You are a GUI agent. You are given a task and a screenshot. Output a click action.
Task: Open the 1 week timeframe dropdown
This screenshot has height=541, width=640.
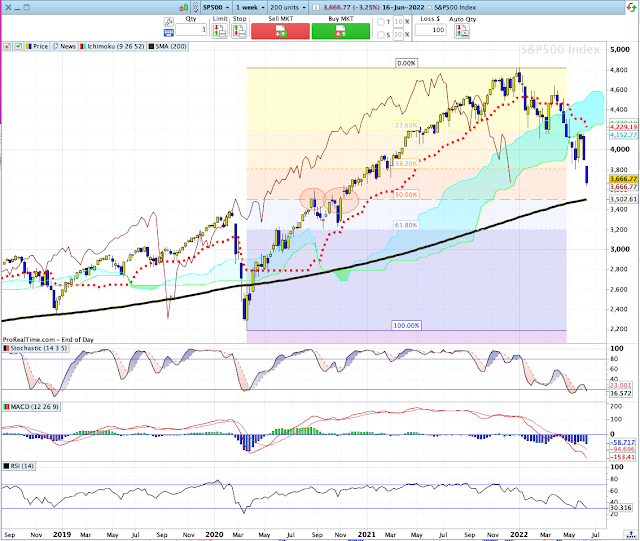250,7
